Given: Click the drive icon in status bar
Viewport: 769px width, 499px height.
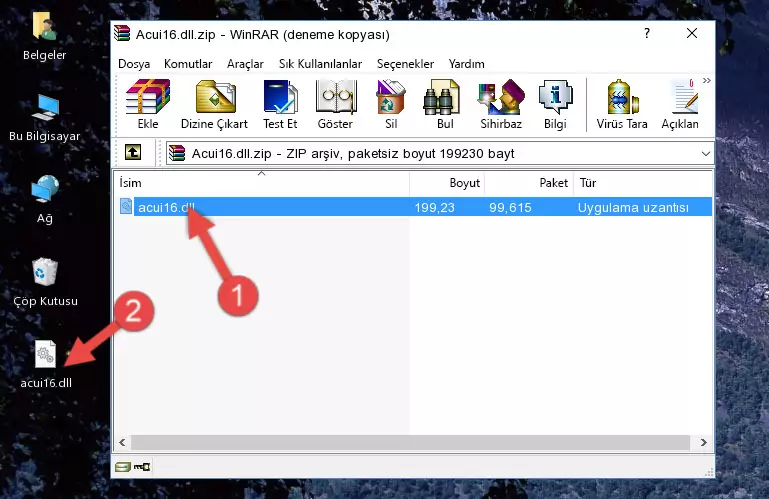Looking at the screenshot, I should click(123, 467).
